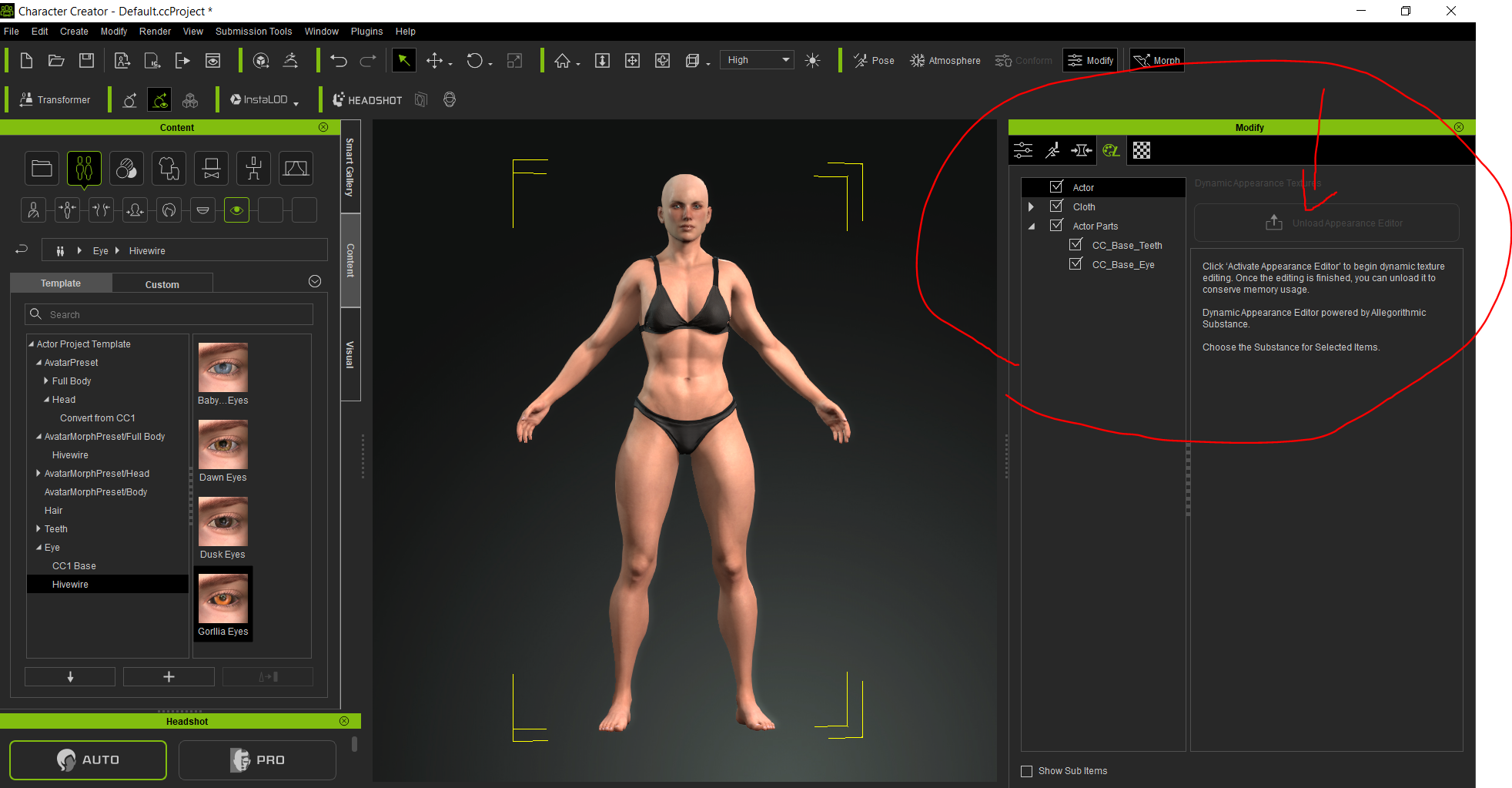Uncheck CC_Base_Teeth
The height and width of the screenshot is (788, 1512).
(x=1075, y=244)
